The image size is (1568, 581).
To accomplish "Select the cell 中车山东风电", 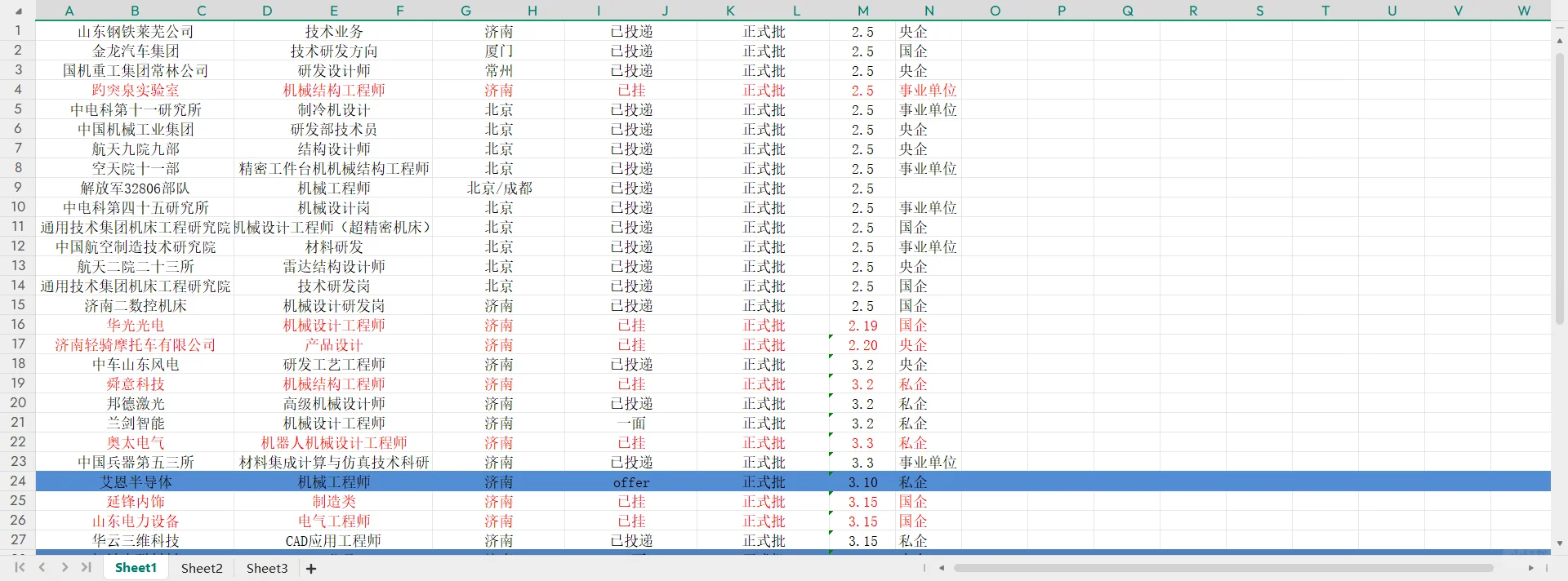I will click(x=136, y=365).
